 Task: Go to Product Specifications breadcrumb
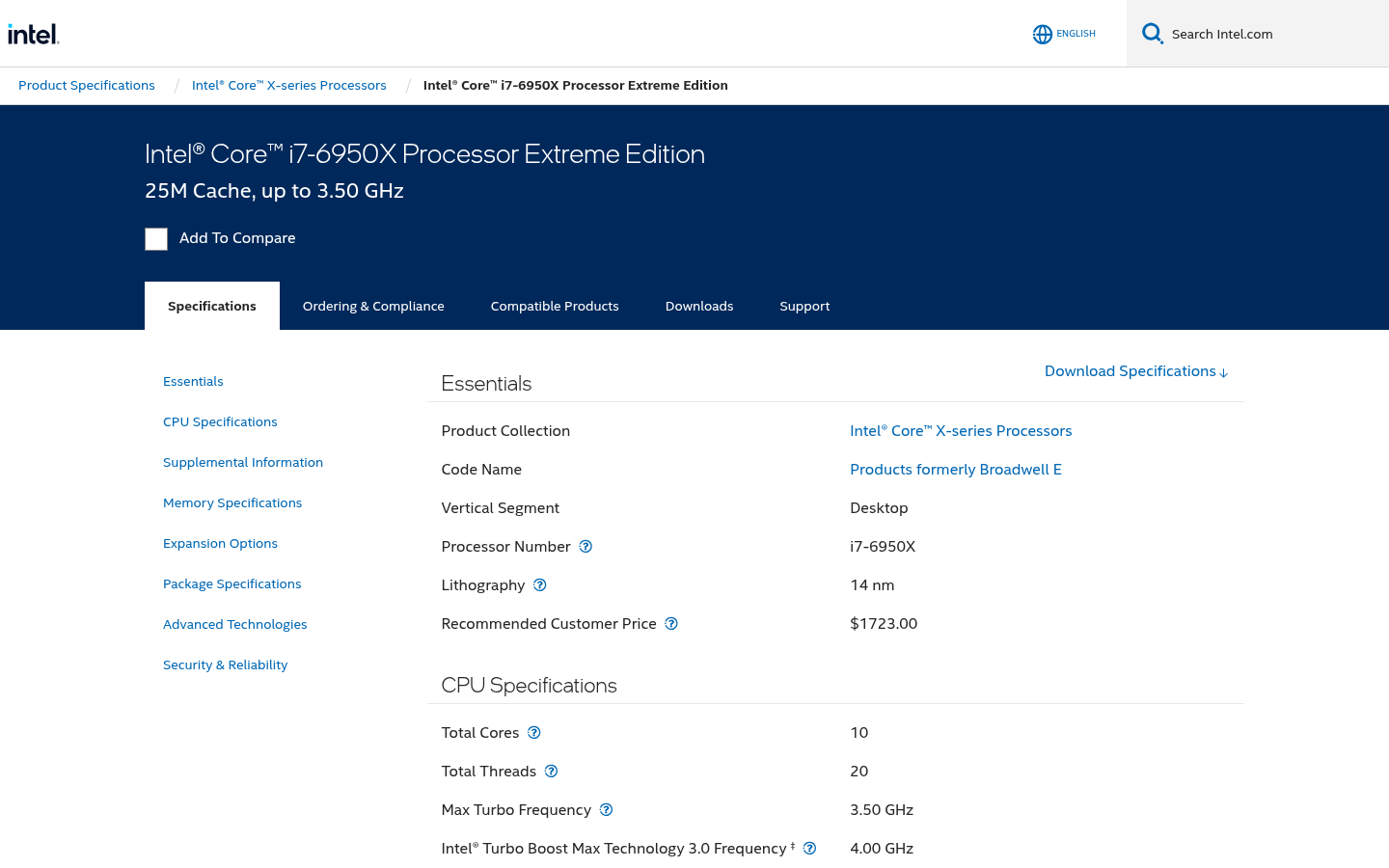pos(87,86)
